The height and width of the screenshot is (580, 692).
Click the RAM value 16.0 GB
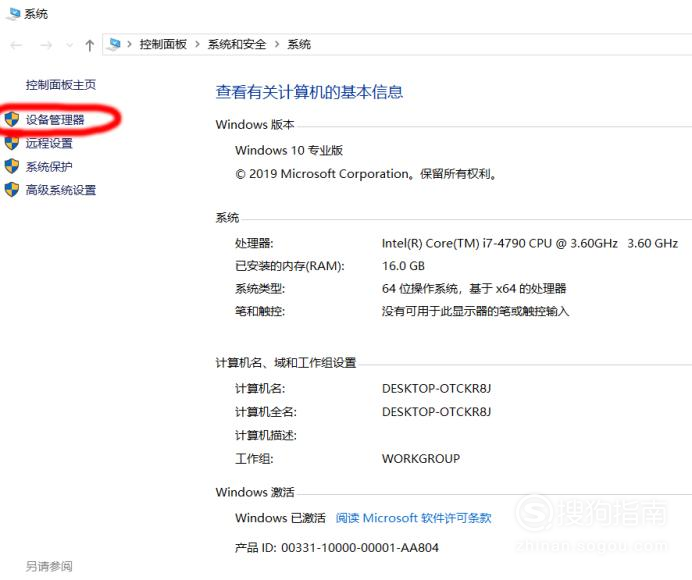click(403, 266)
